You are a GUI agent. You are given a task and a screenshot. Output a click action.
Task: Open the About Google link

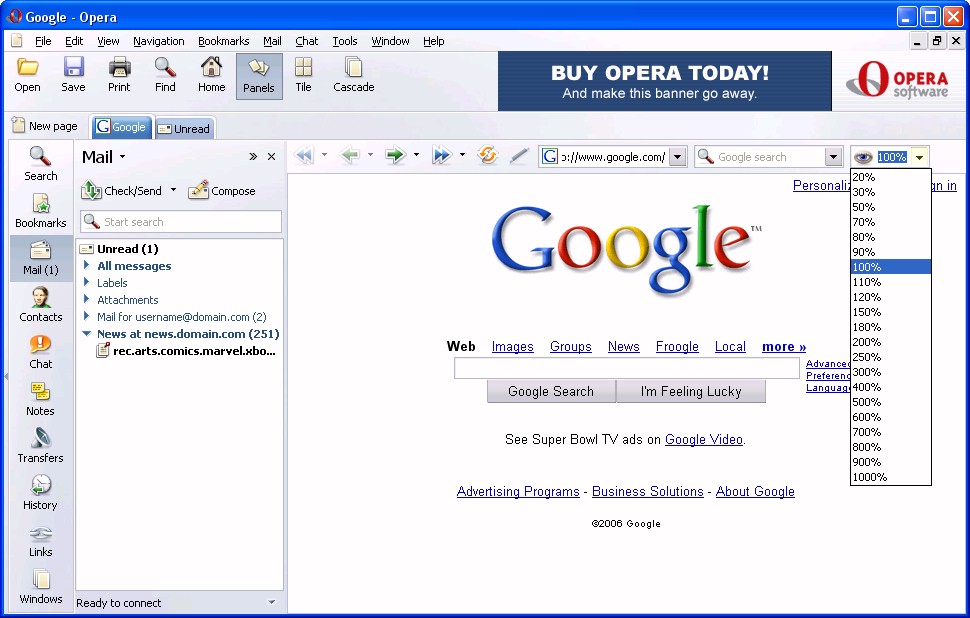point(755,491)
